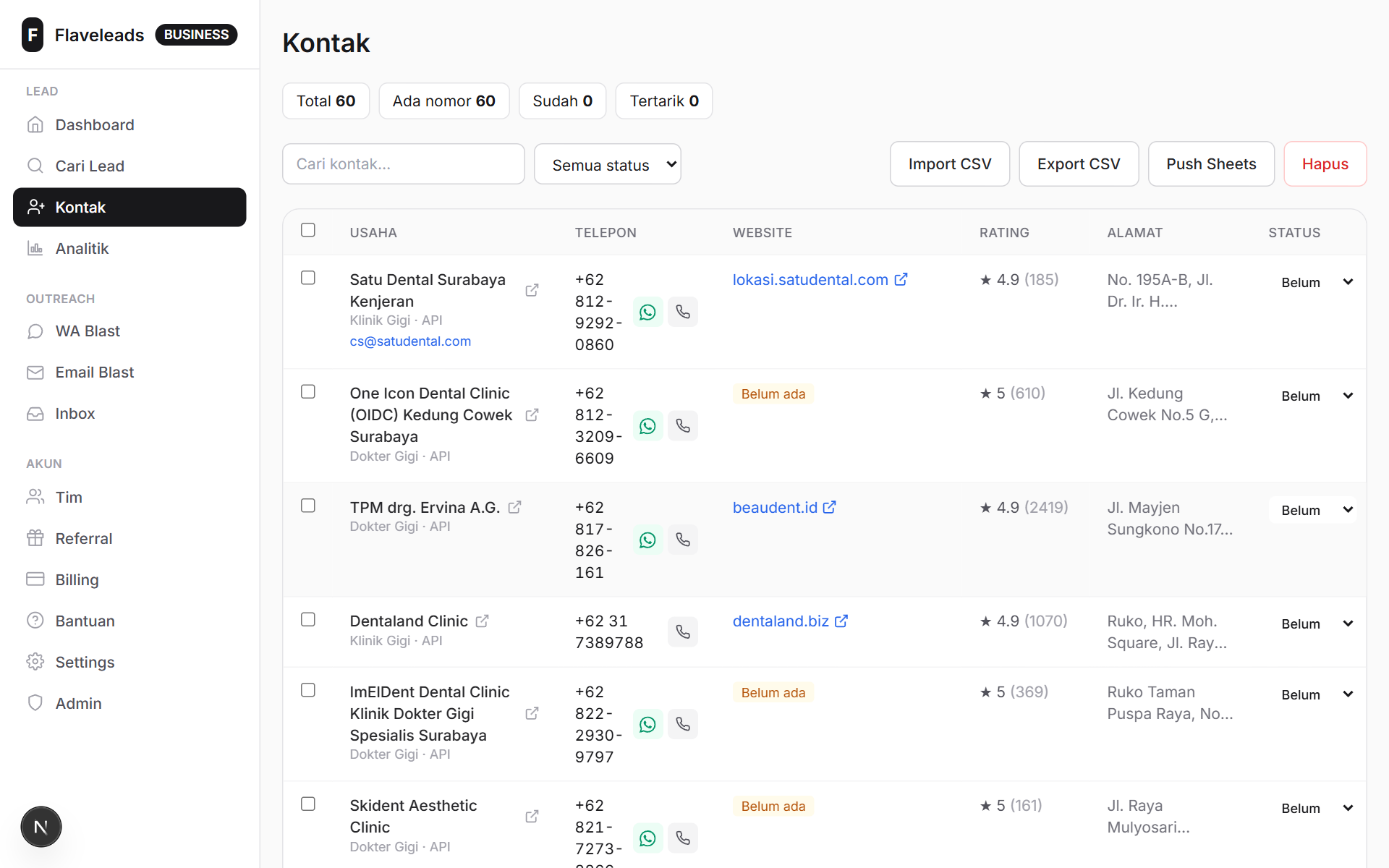This screenshot has height=868, width=1389.
Task: Open status dropdown for TPM drg. Ervina A.G.
Action: coord(1313,510)
